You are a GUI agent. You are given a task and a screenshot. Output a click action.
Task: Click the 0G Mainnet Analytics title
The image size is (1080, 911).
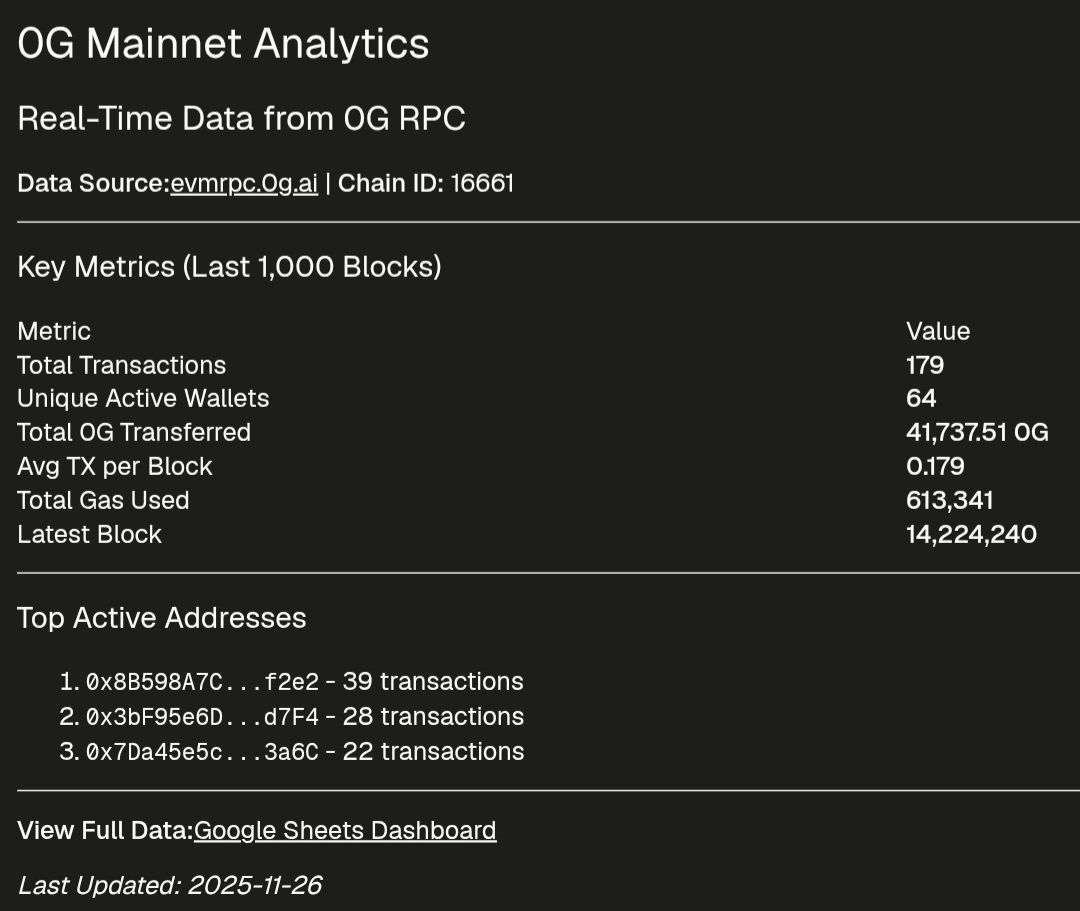pos(223,43)
